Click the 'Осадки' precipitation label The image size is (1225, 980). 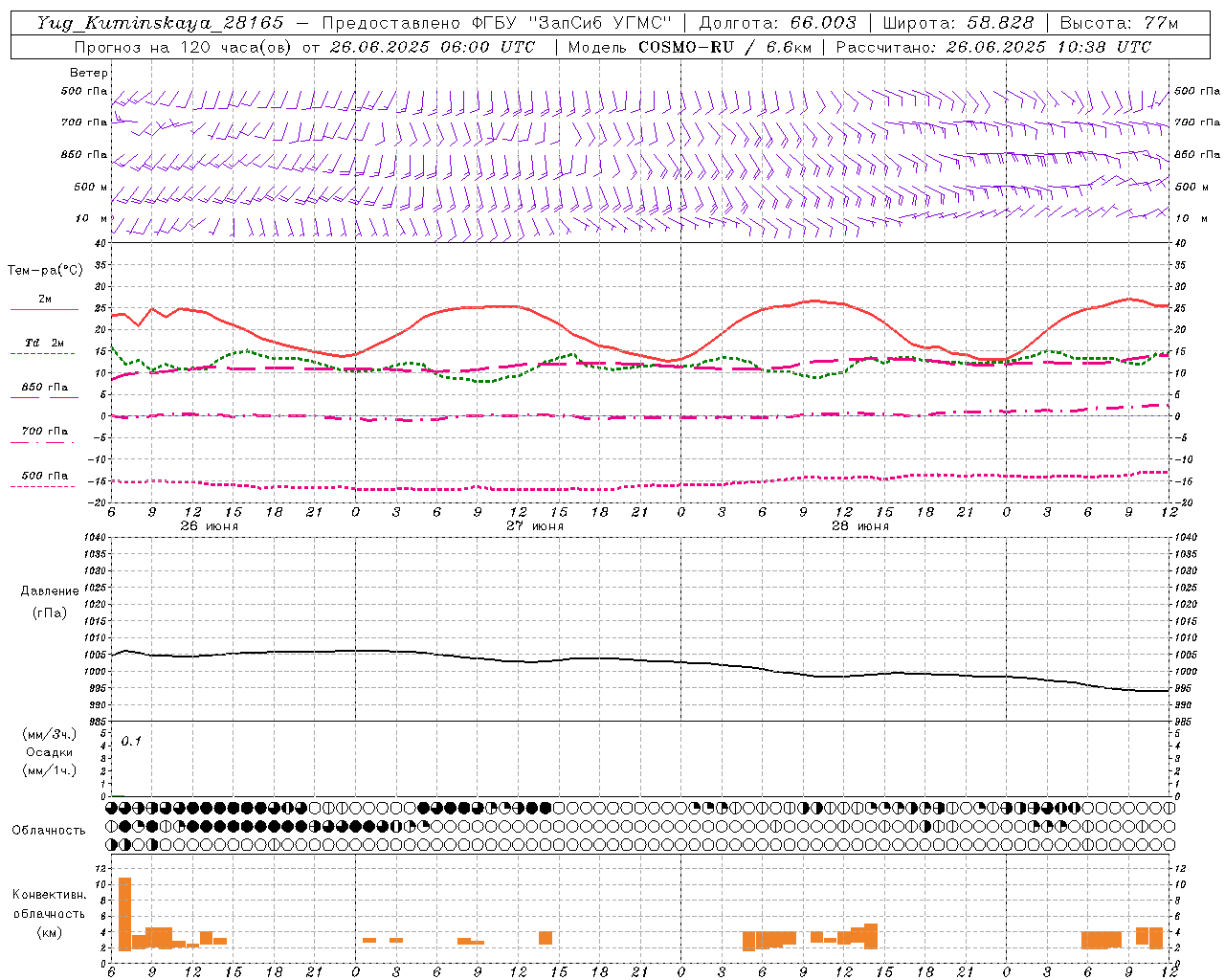click(x=50, y=752)
